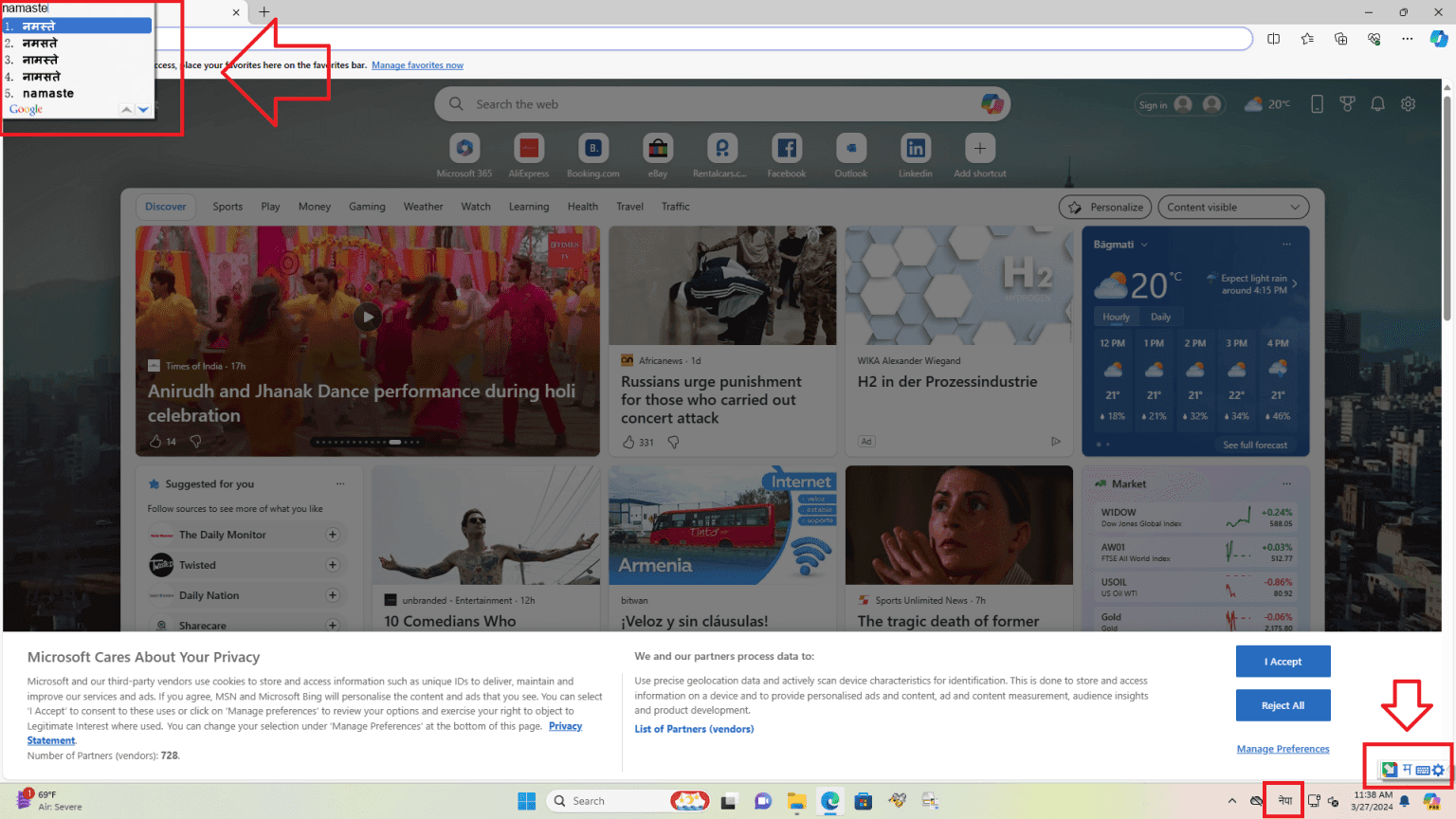Open the eBay shortcut tile
Viewport: 1456px width, 819px height.
point(658,149)
